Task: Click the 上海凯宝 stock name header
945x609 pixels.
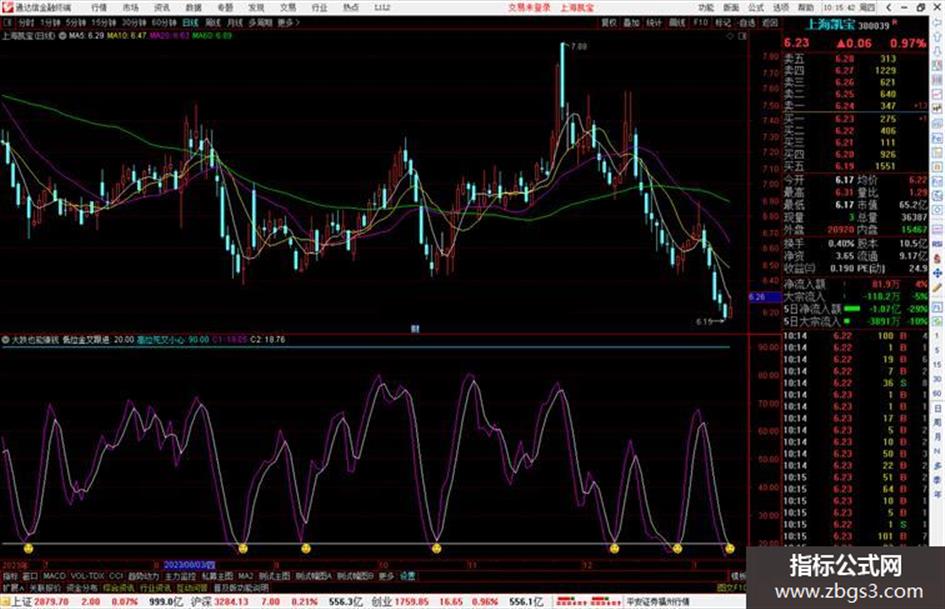Action: (x=830, y=25)
